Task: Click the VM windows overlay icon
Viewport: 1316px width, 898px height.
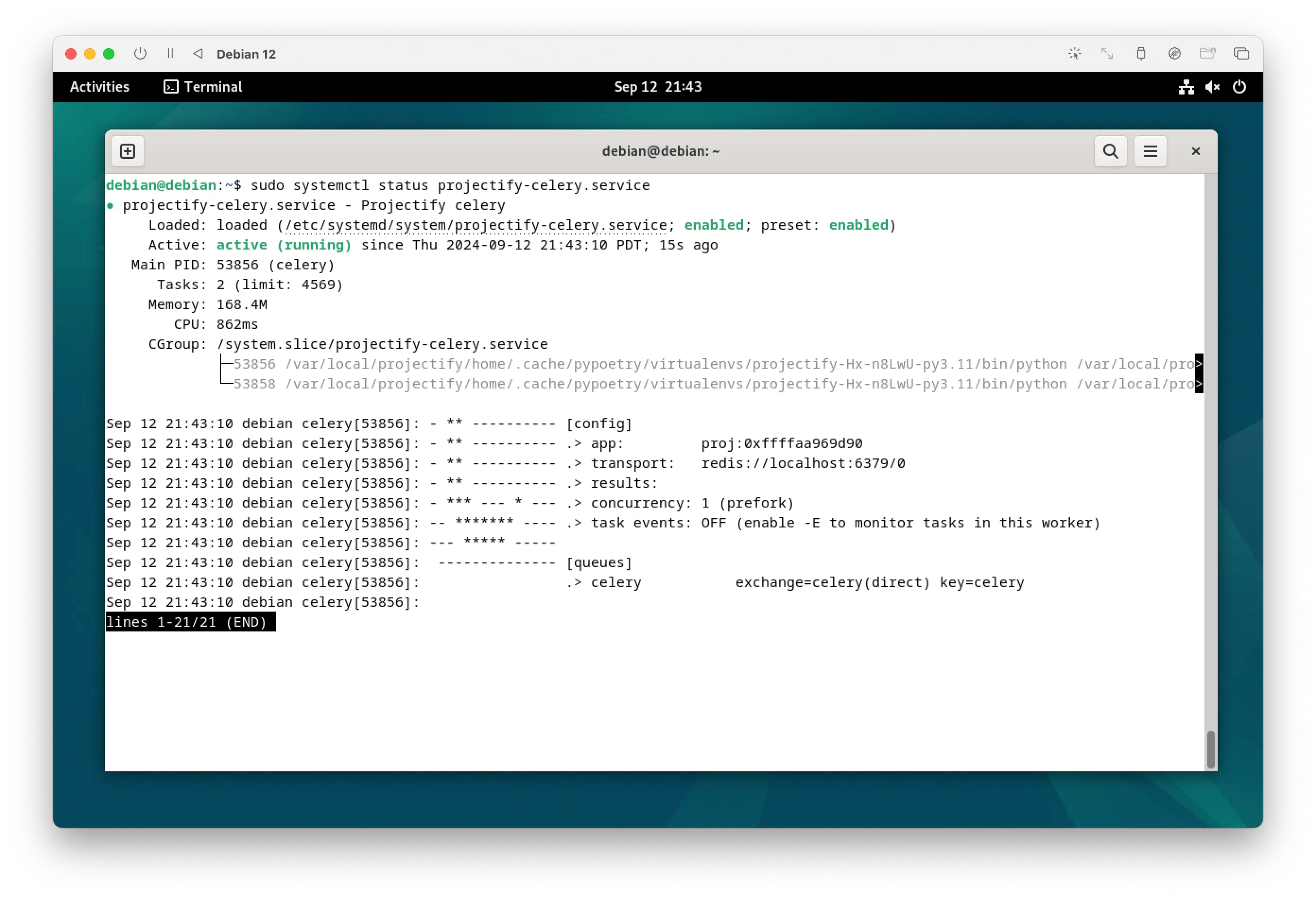Action: click(1241, 54)
